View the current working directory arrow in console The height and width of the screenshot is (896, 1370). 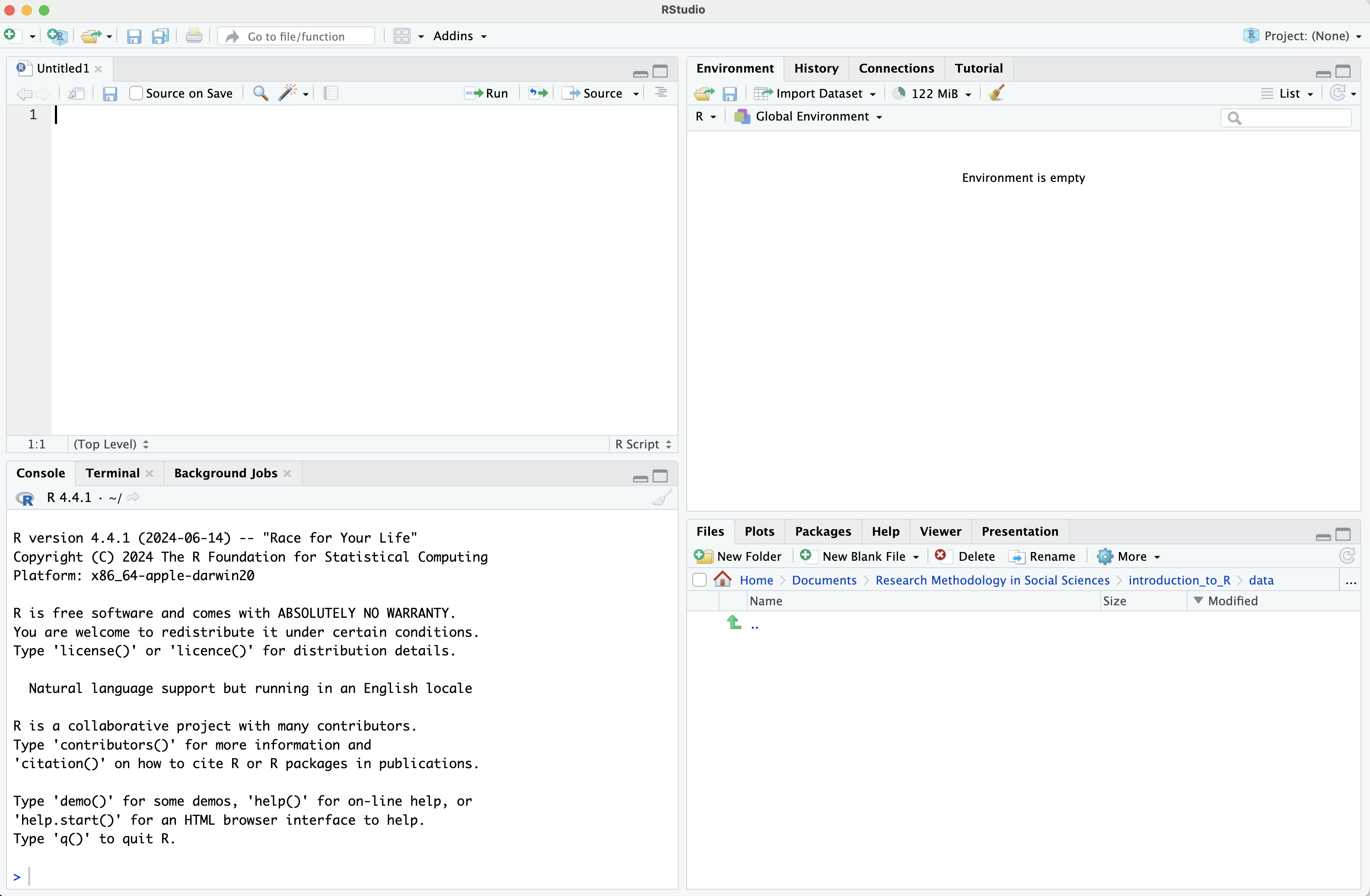click(x=133, y=497)
